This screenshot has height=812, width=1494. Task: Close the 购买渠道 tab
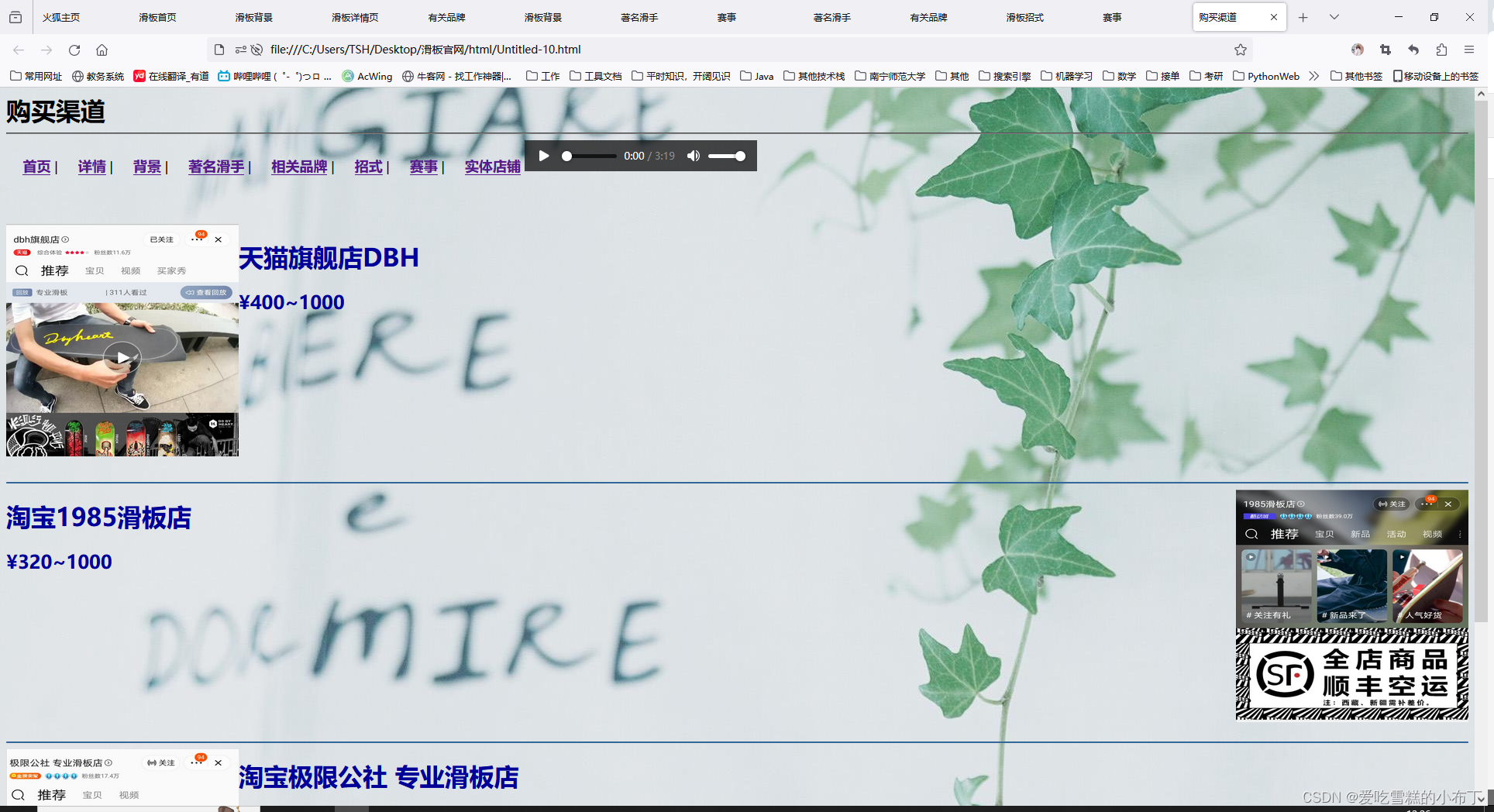1274,17
